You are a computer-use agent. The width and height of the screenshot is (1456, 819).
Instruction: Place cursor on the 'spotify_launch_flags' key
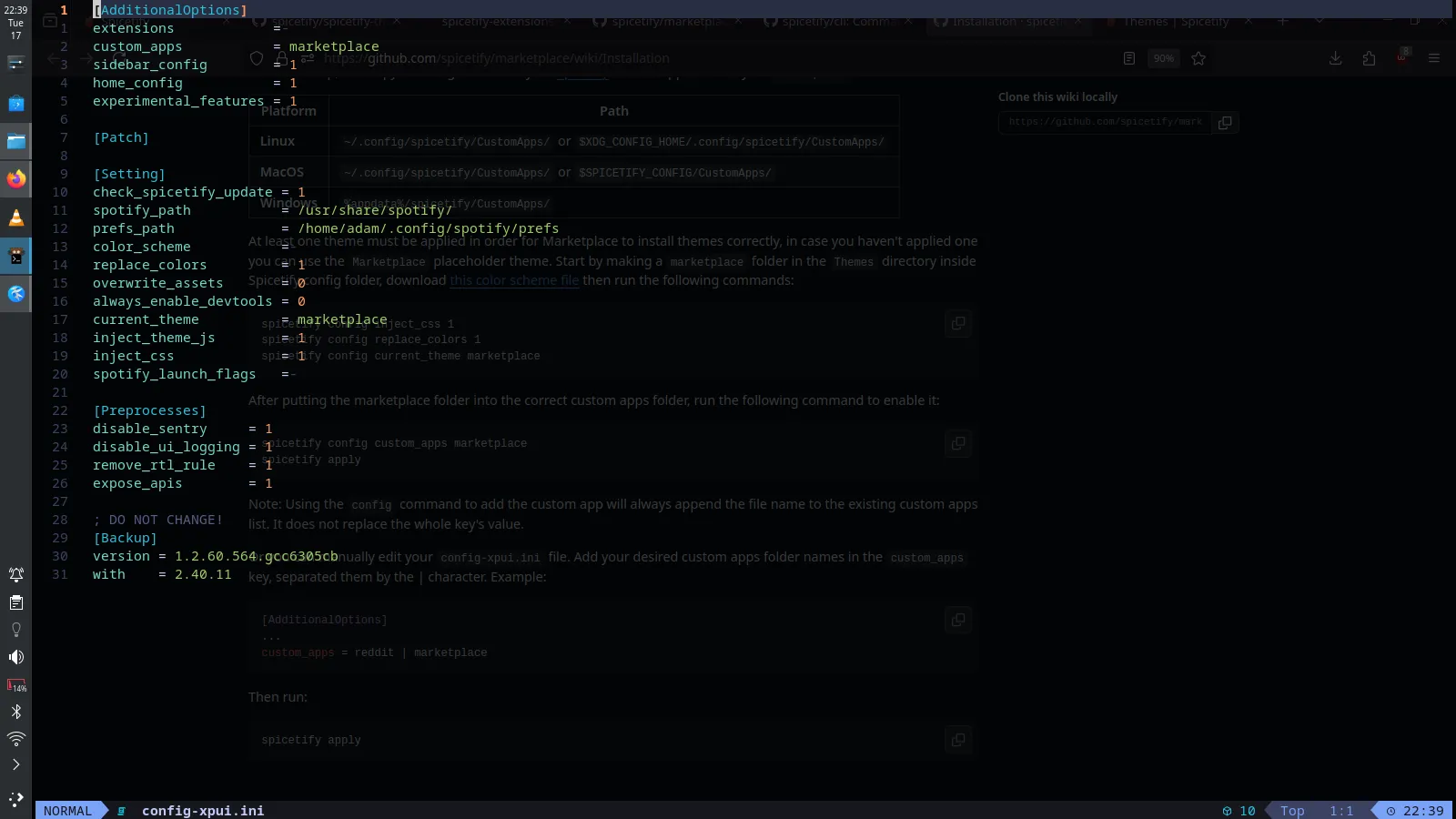[174, 374]
